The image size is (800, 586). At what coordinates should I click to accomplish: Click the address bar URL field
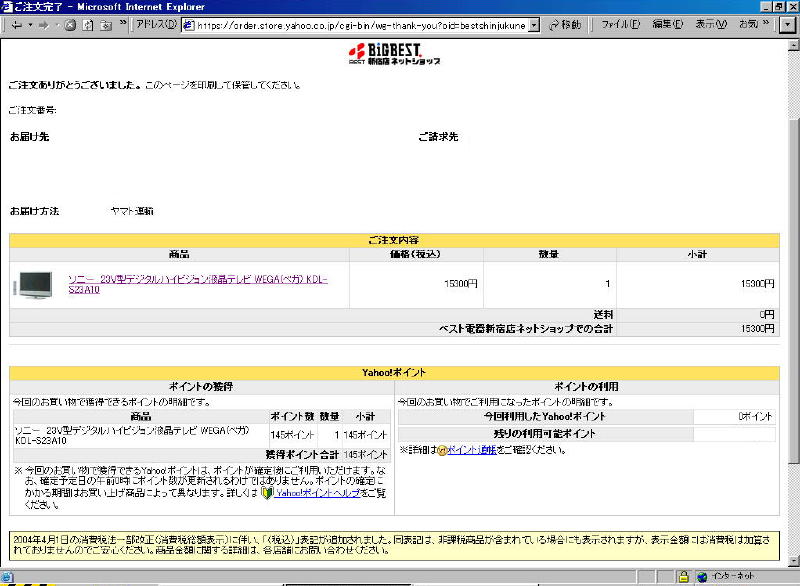(x=360, y=25)
